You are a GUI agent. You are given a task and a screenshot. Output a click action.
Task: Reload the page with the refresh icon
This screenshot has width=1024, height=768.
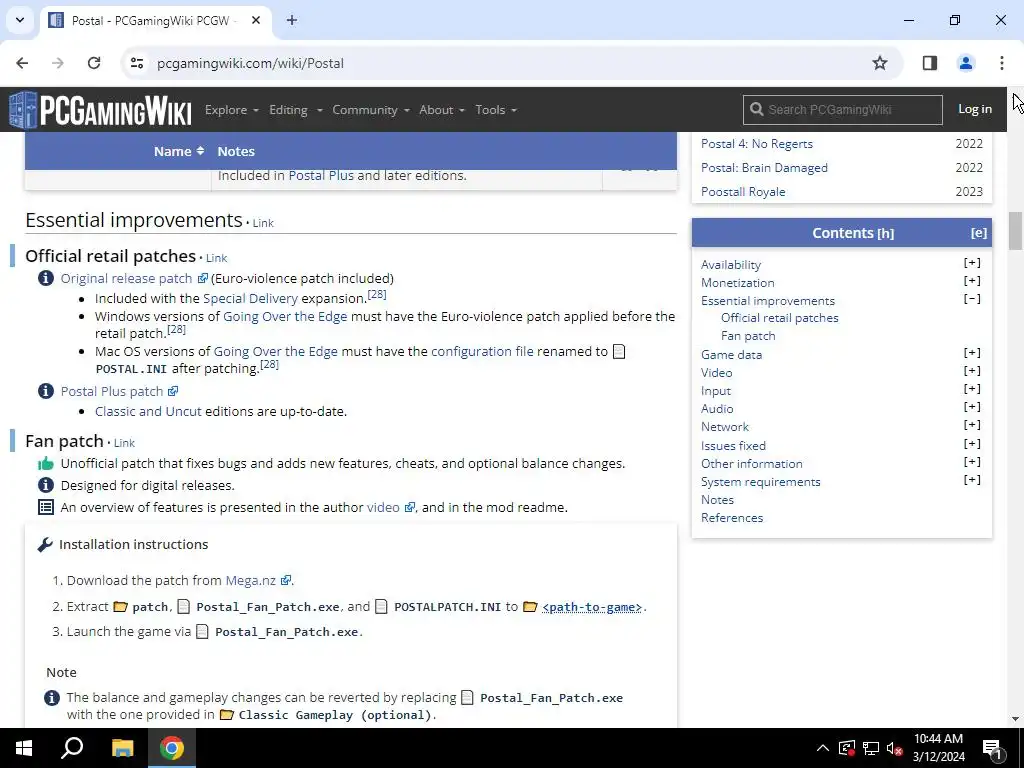pos(94,63)
